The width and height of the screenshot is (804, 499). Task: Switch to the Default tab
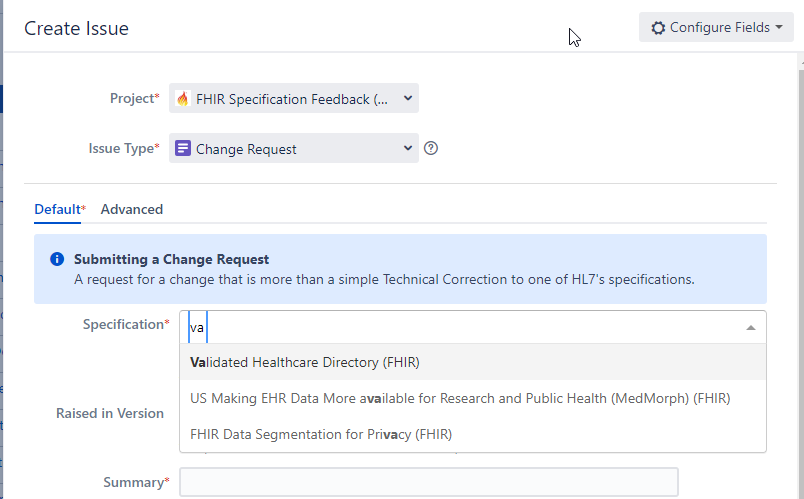click(x=57, y=209)
